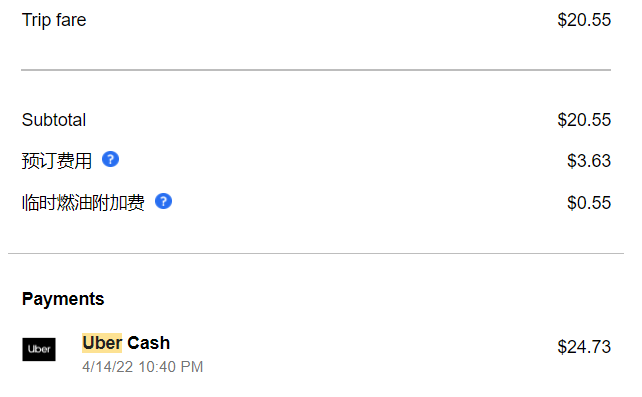This screenshot has height=397, width=642.
Task: Click the word Cash in Uber Cash
Action: (149, 343)
